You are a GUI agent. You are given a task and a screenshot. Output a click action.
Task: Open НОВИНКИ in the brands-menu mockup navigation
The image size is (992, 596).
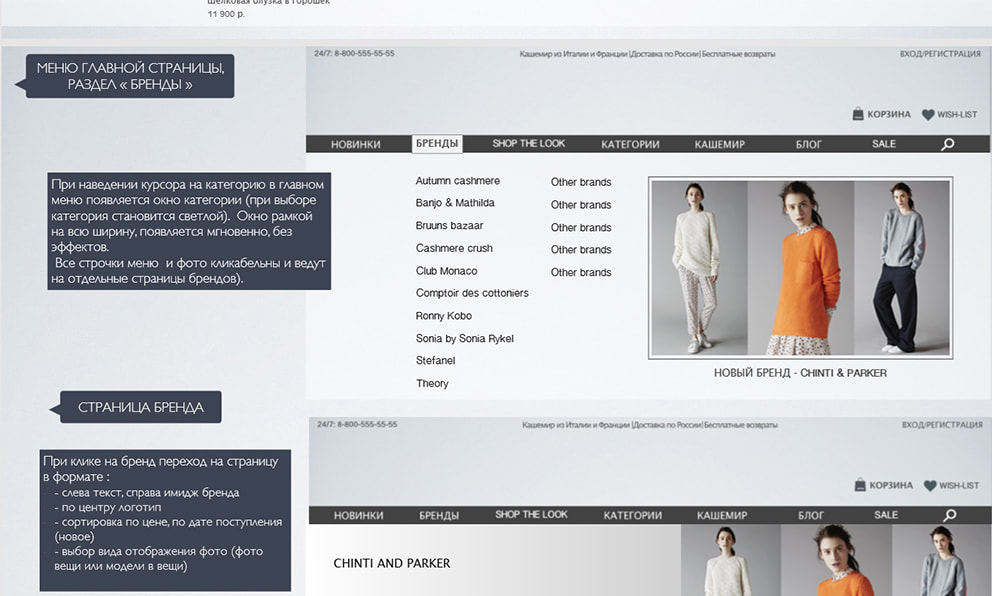(356, 144)
